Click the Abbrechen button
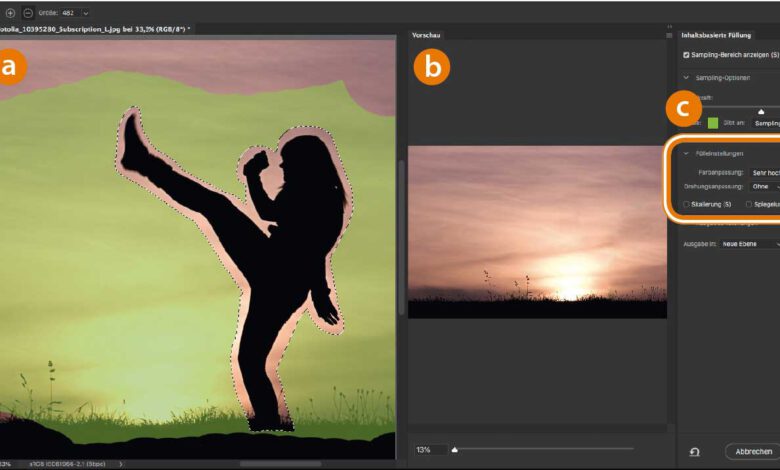Image resolution: width=780 pixels, height=470 pixels. (753, 452)
